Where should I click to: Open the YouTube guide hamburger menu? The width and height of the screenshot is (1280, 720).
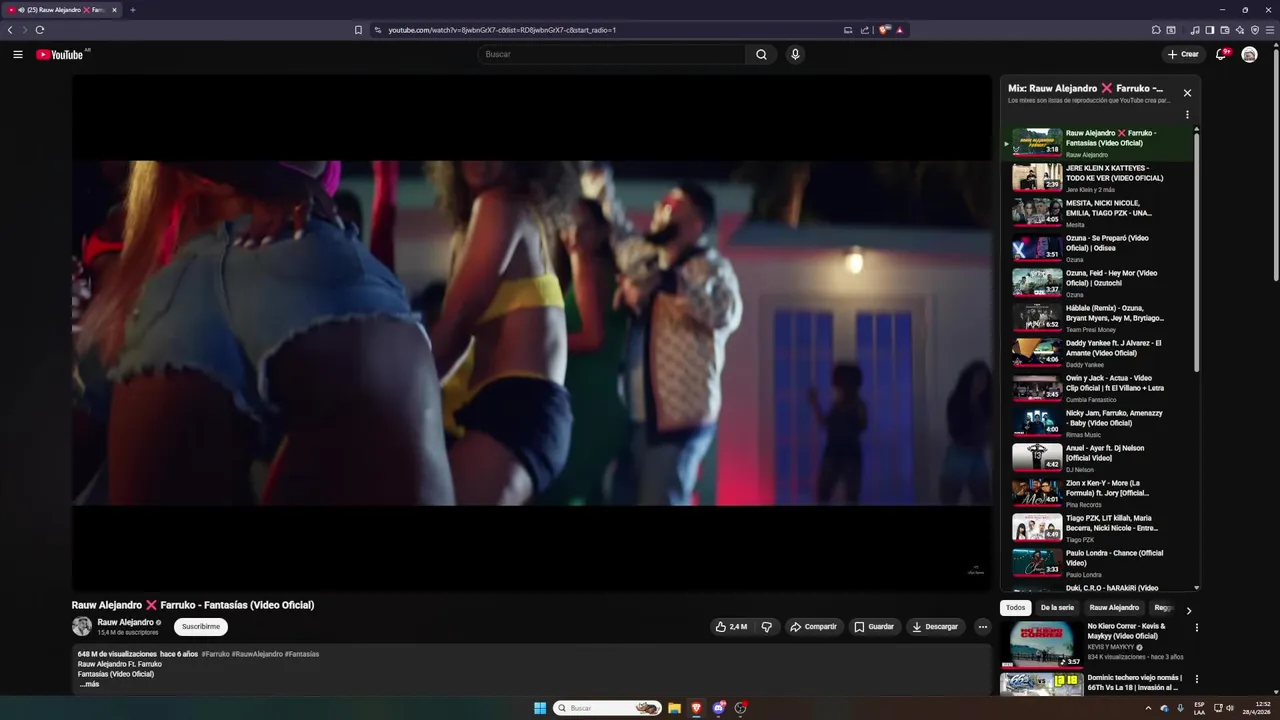pos(17,54)
